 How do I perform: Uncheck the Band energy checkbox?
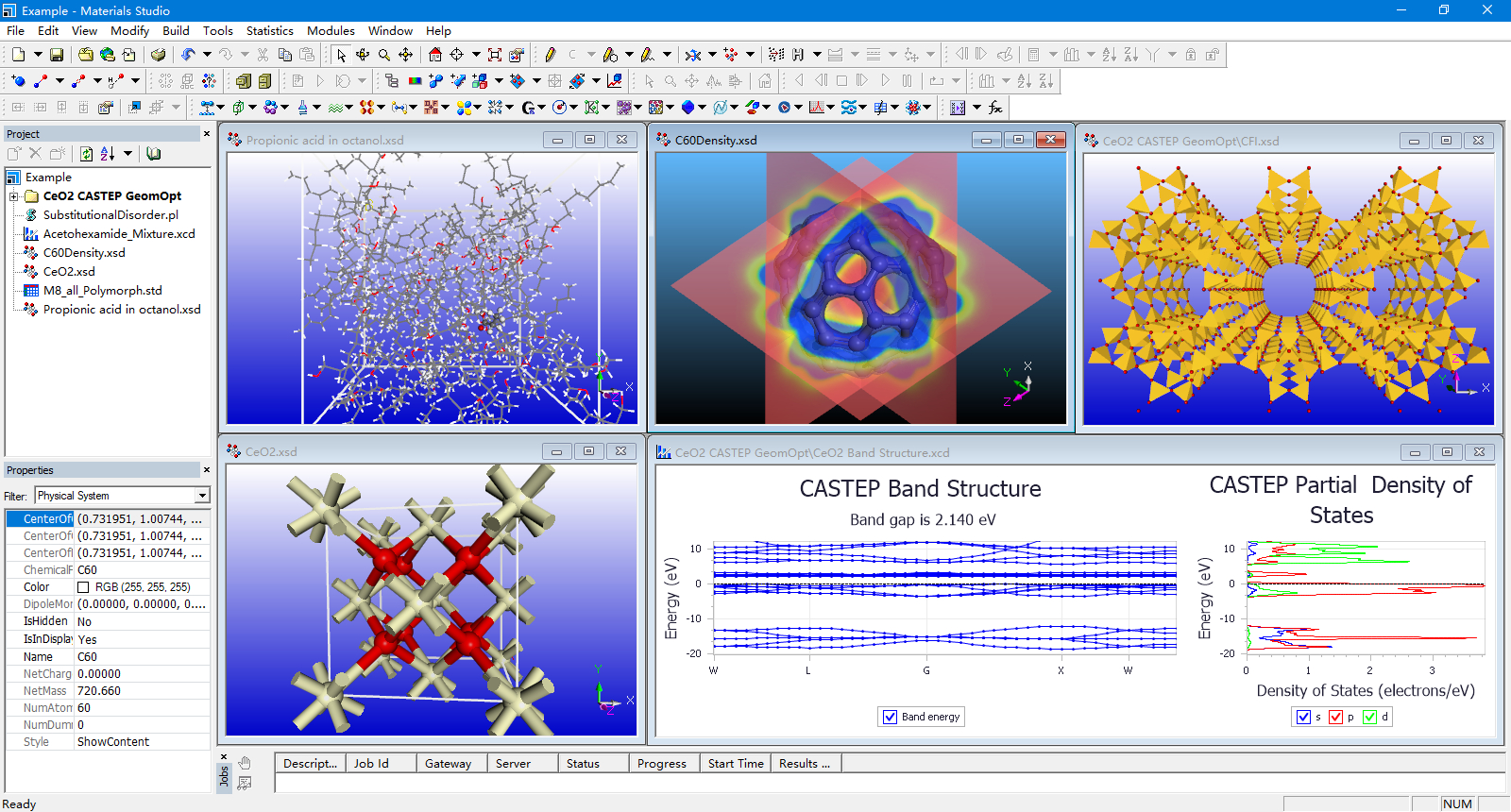(x=890, y=717)
